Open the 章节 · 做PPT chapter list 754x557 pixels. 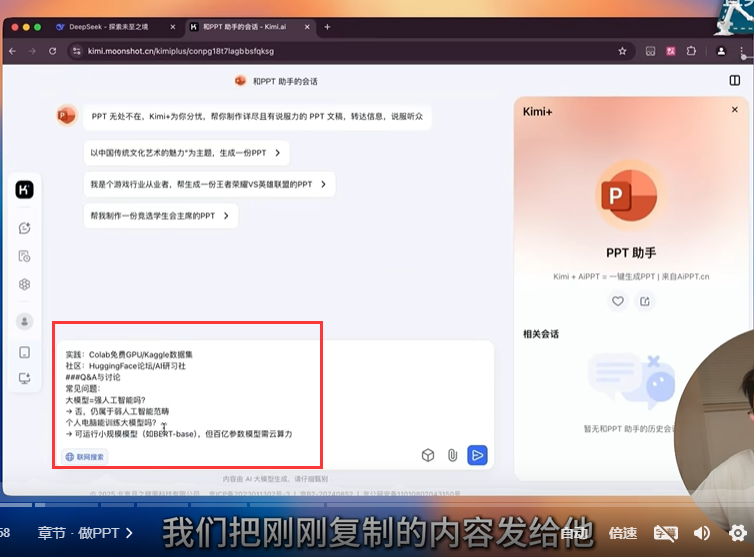pos(85,533)
